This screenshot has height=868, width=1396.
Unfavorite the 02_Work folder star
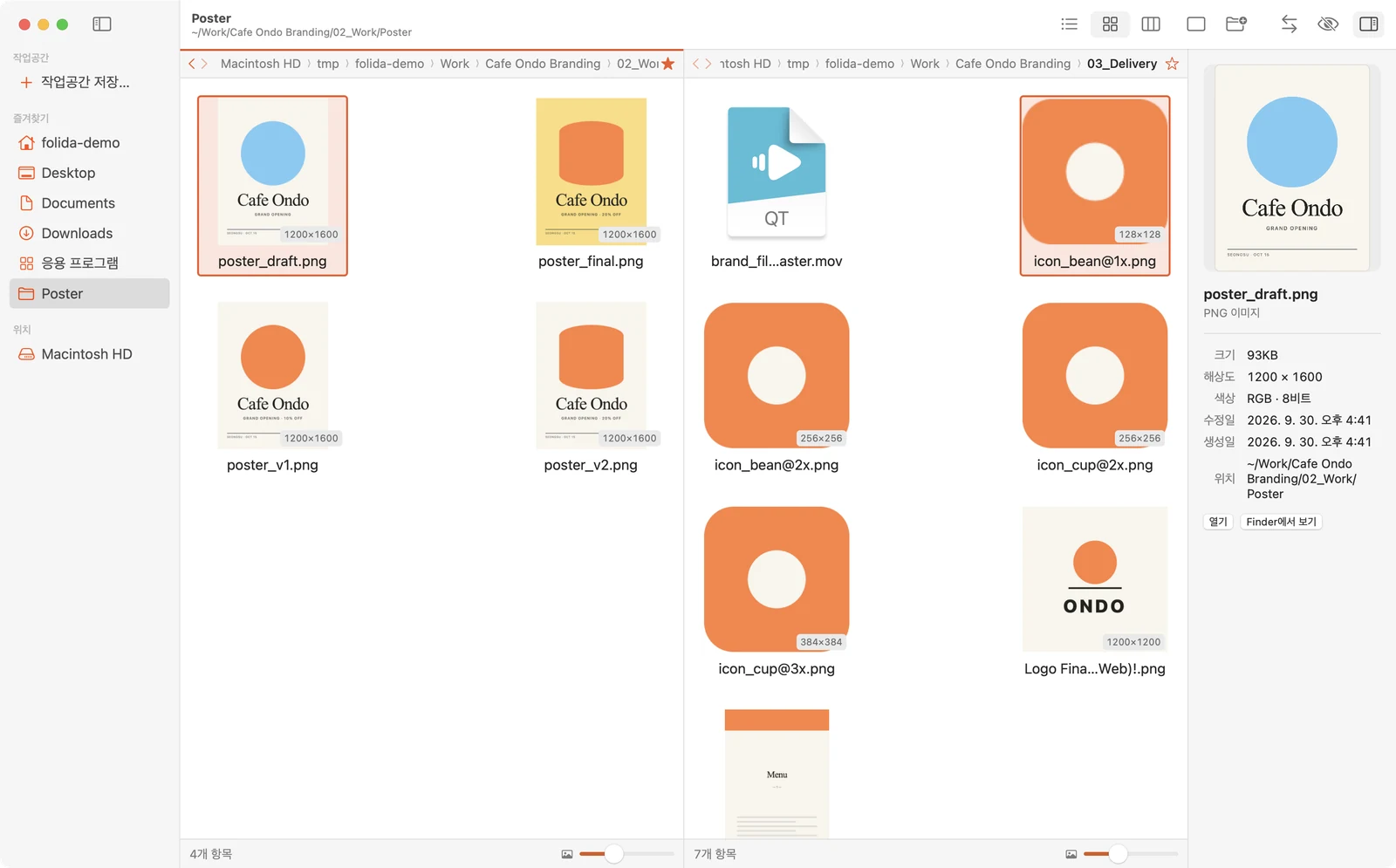(668, 64)
